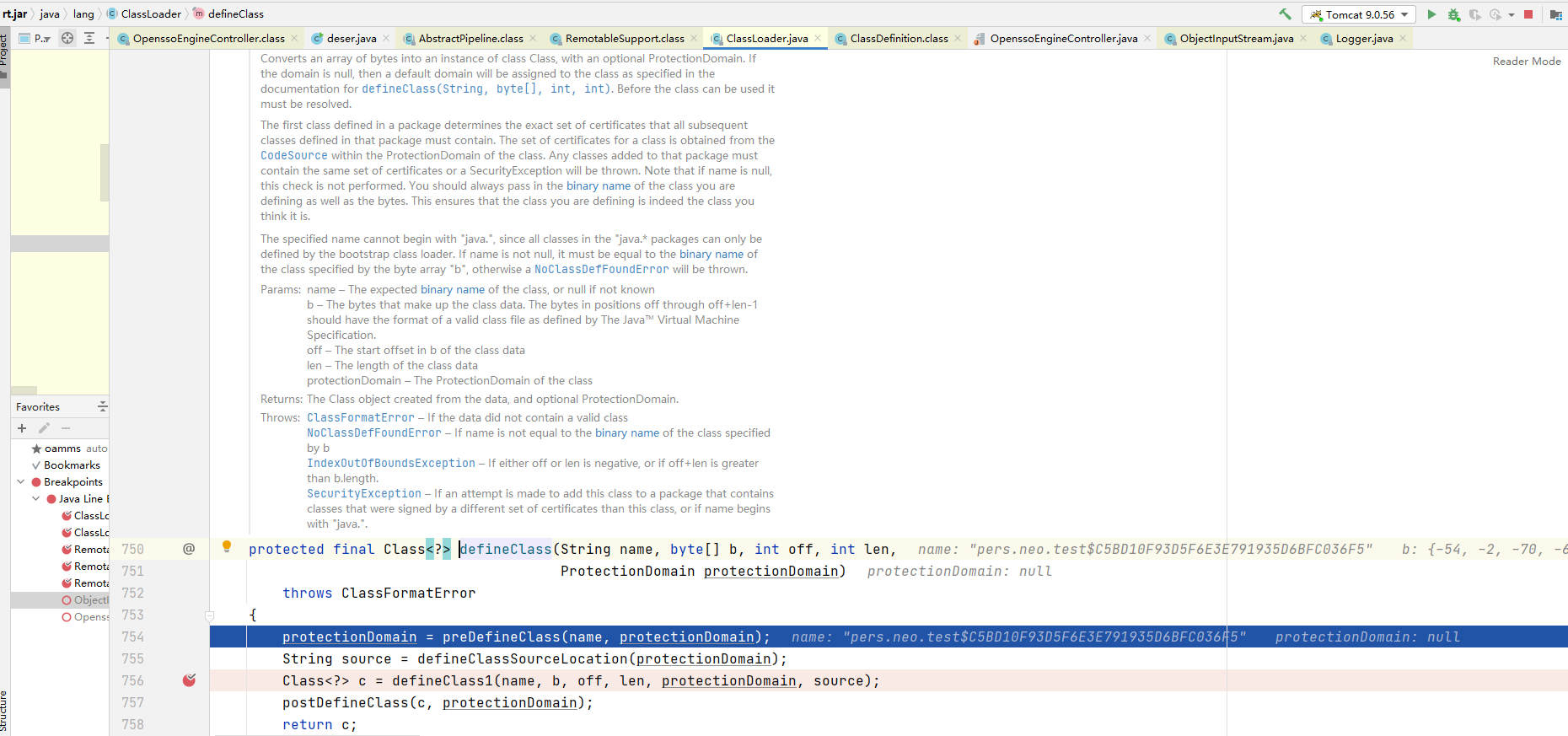
Task: Click the edit pencil icon in Favorites
Action: [44, 428]
